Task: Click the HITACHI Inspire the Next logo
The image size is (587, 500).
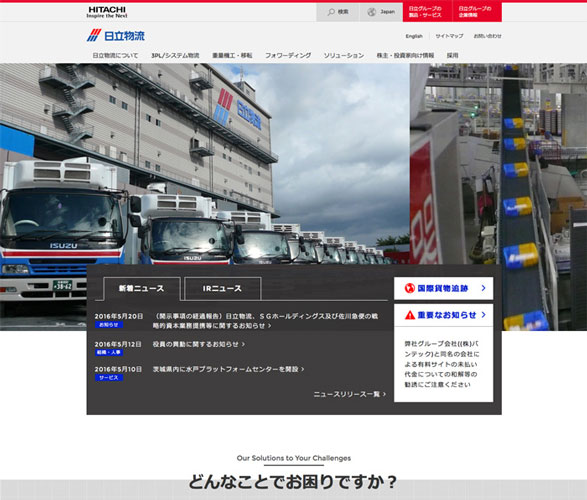Action: point(107,12)
